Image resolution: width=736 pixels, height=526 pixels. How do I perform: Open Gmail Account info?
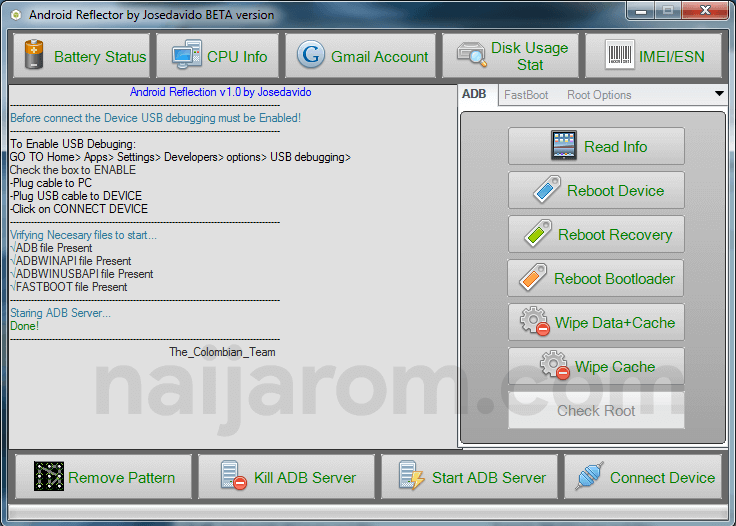click(360, 55)
